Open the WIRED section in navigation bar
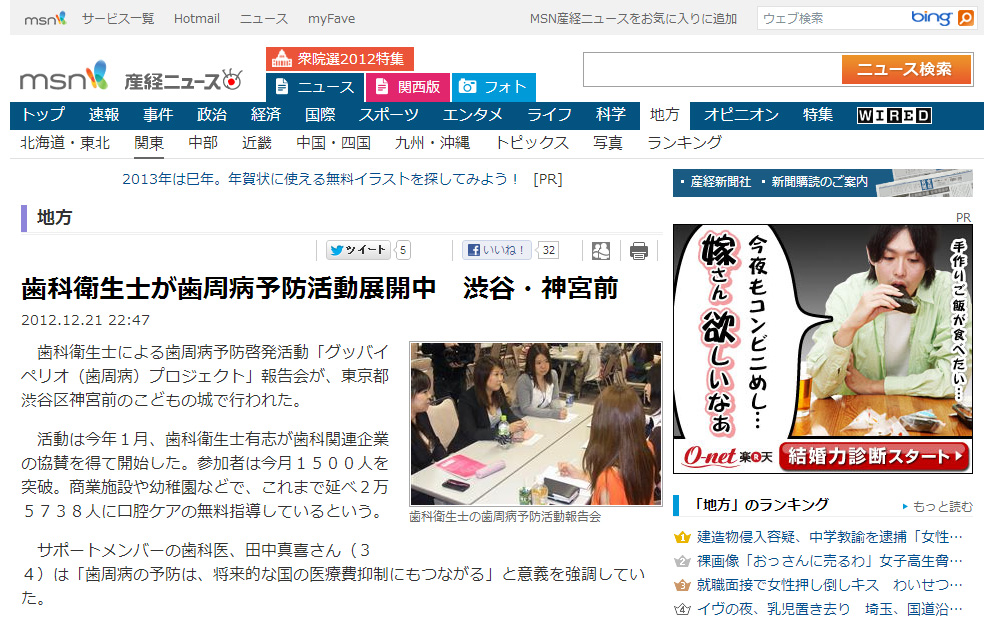 [894, 115]
